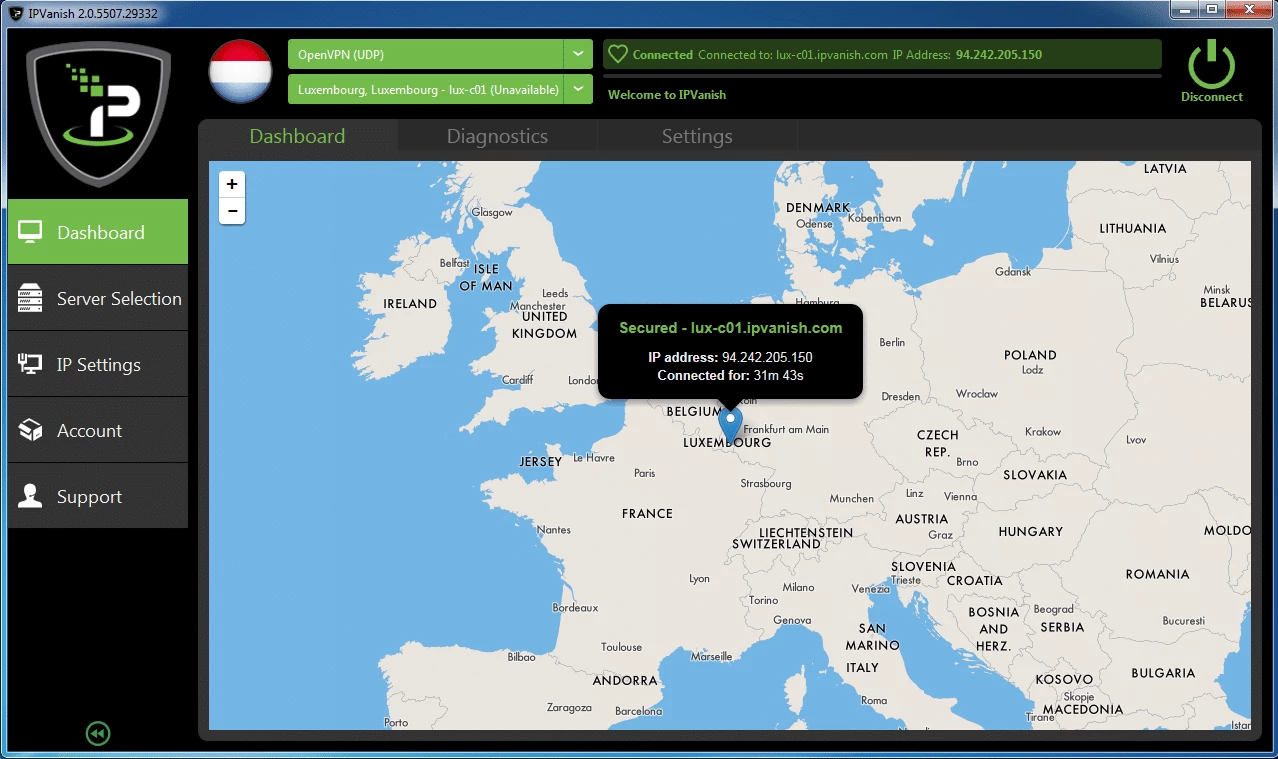Image resolution: width=1278 pixels, height=759 pixels.
Task: Click the Connected for 31m 43s text
Action: click(x=730, y=376)
